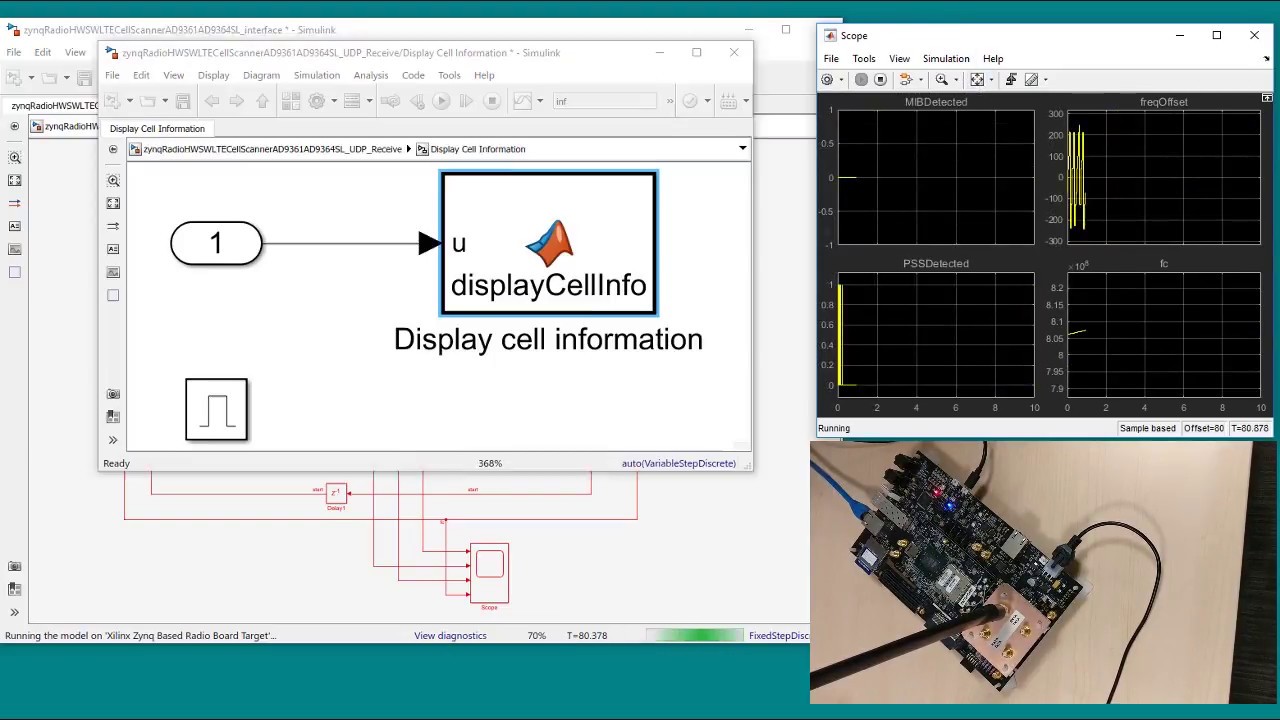Click Scope scale axes limits icon

pyautogui.click(x=977, y=79)
